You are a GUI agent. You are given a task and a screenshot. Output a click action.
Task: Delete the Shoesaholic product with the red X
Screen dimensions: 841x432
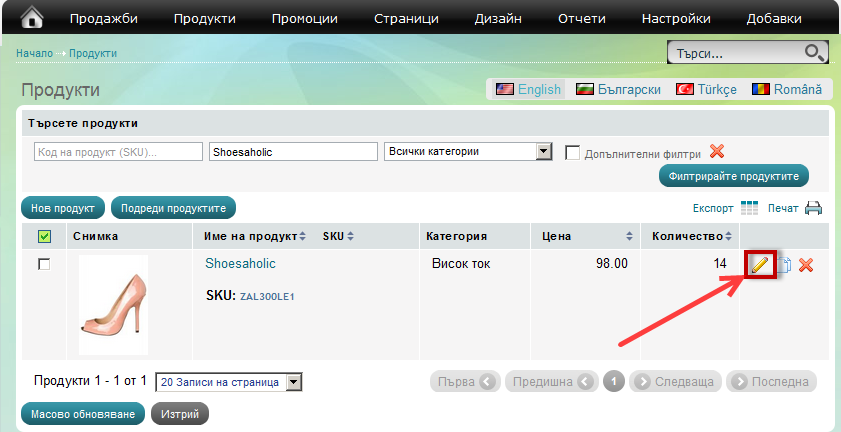(805, 265)
